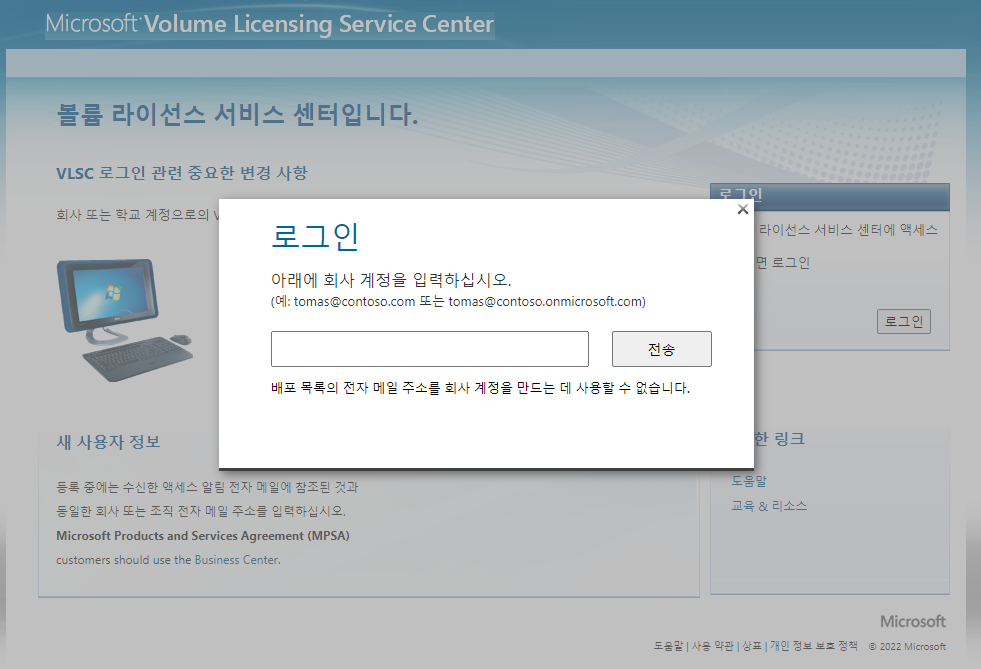Open the 교육 & 리소스 link
The width and height of the screenshot is (981, 669).
point(769,506)
